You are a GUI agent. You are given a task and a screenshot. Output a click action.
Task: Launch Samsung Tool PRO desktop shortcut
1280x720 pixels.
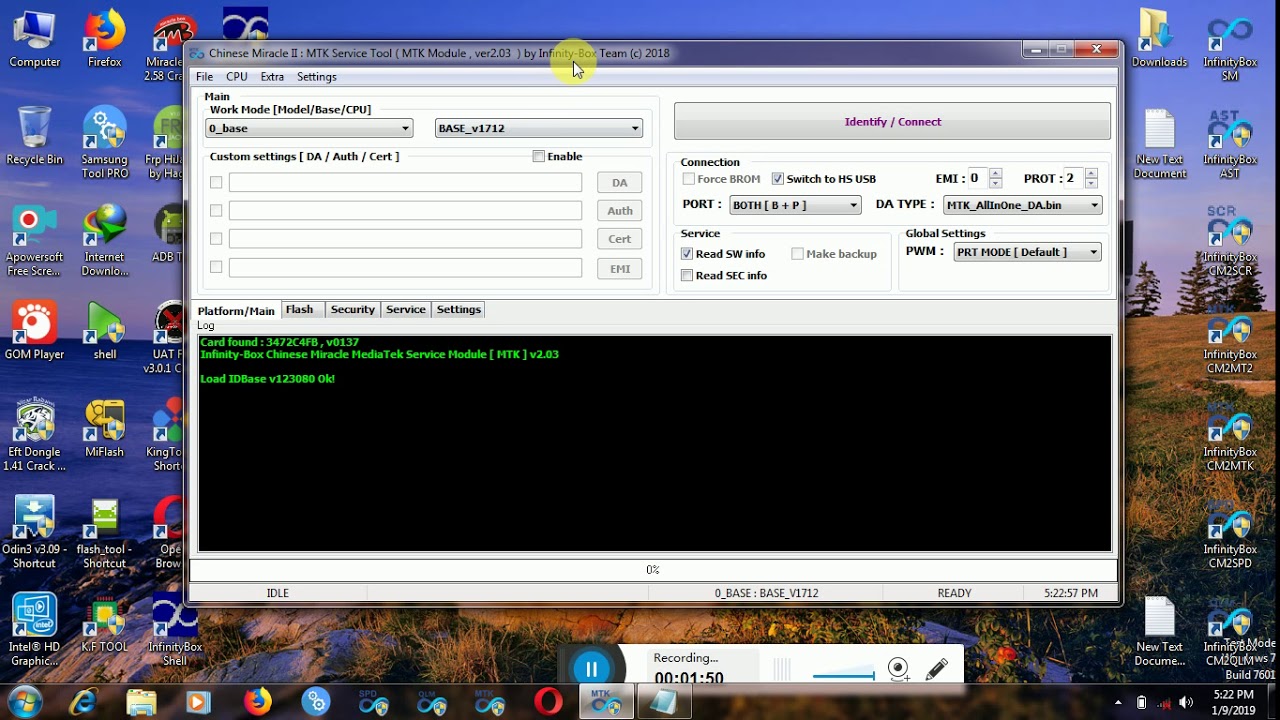coord(104,144)
